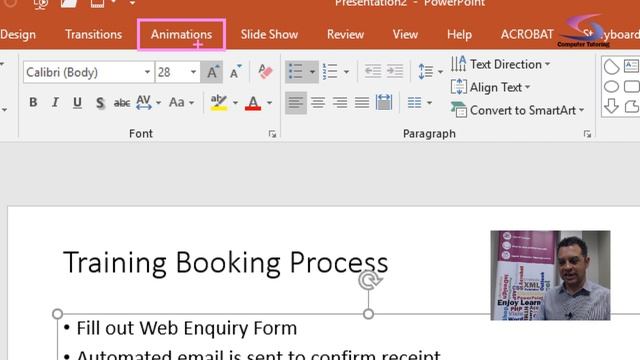Click the Character Spacing AV icon
Screen dimensions: 640x360
coord(144,102)
